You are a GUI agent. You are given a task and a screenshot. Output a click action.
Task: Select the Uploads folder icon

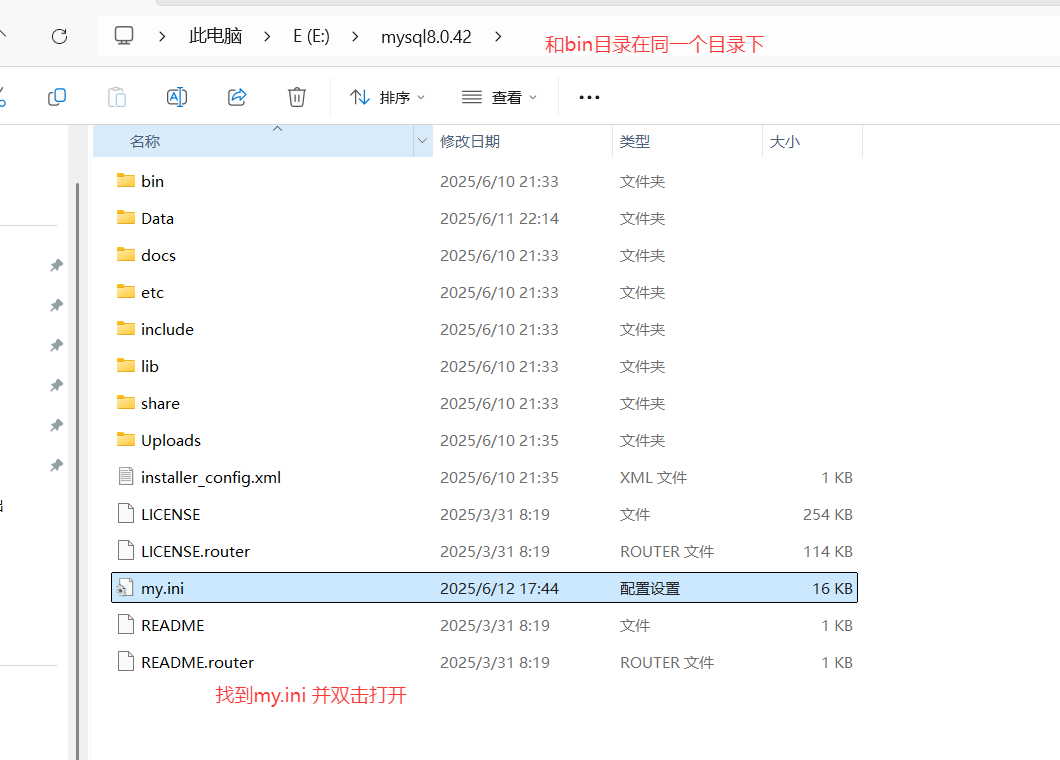click(x=126, y=440)
